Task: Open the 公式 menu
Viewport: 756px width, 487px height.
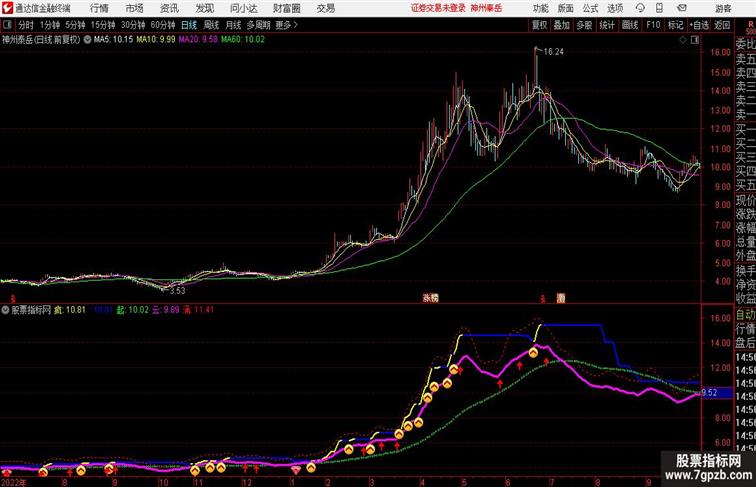Action: click(590, 8)
